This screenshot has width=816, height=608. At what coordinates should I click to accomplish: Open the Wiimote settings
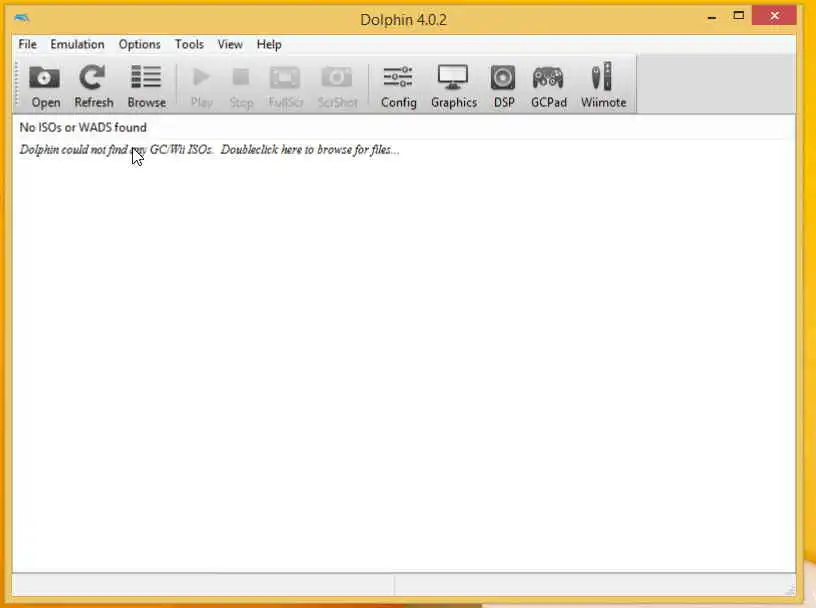click(603, 86)
